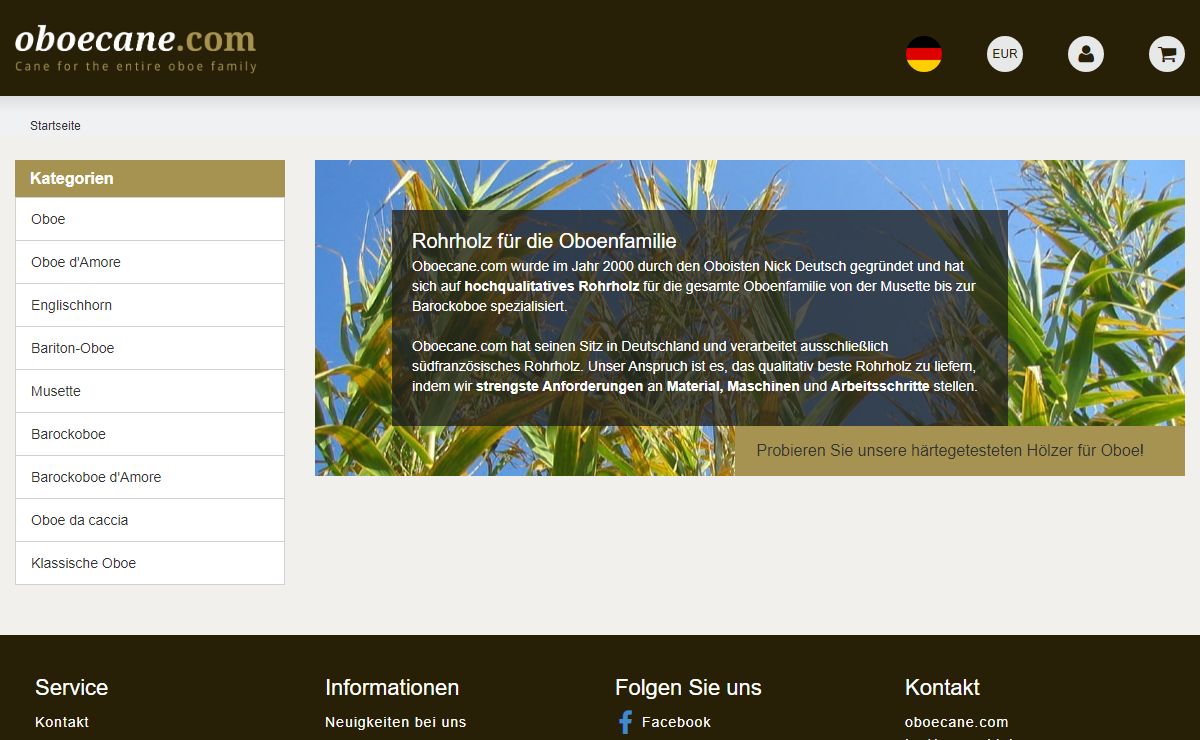Open Neuigkeiten bei uns link
Screen dimensions: 1200x740
pyautogui.click(x=396, y=722)
